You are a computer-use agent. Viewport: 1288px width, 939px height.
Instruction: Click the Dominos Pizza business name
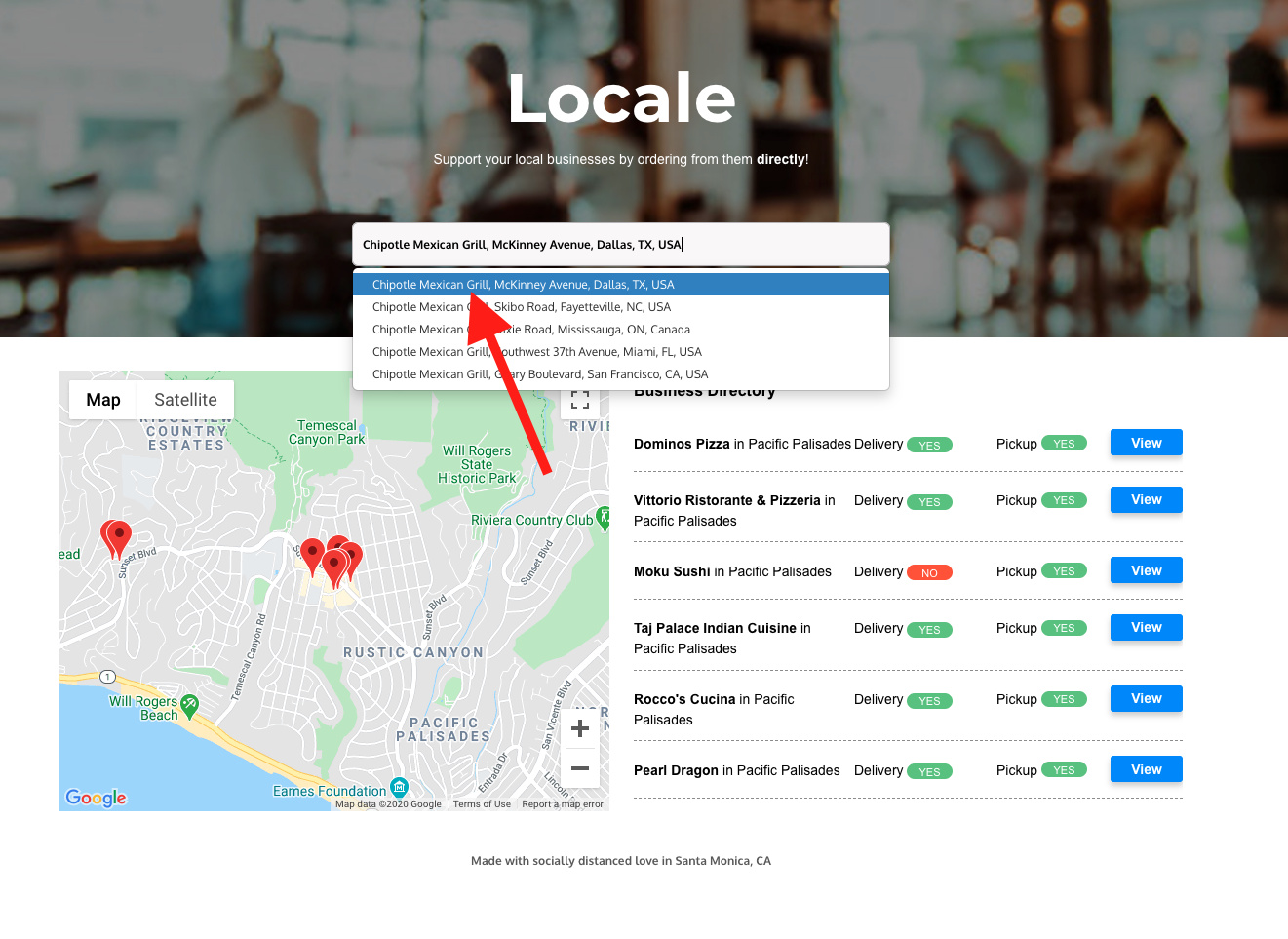(682, 444)
